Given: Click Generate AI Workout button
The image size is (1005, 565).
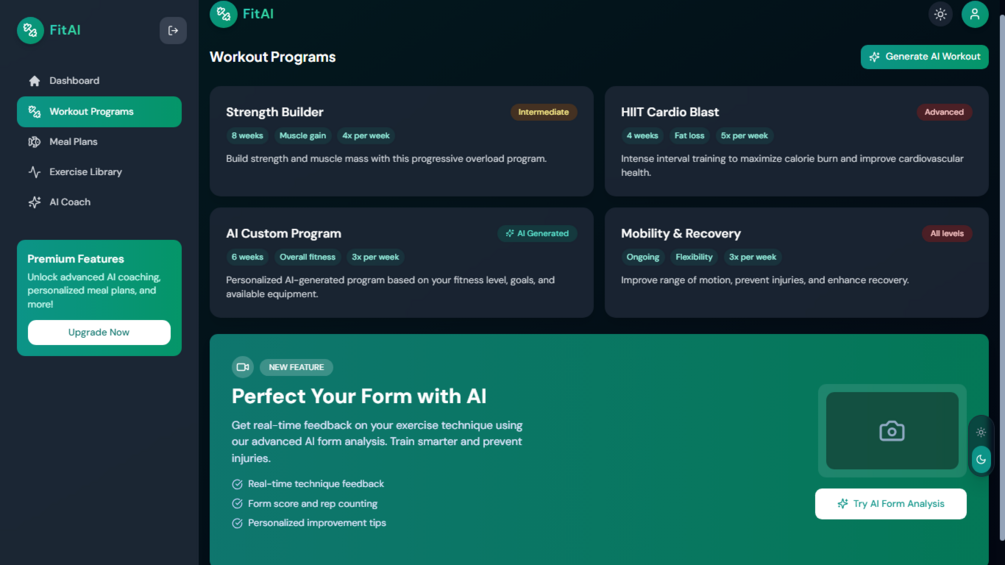Looking at the screenshot, I should click(924, 57).
